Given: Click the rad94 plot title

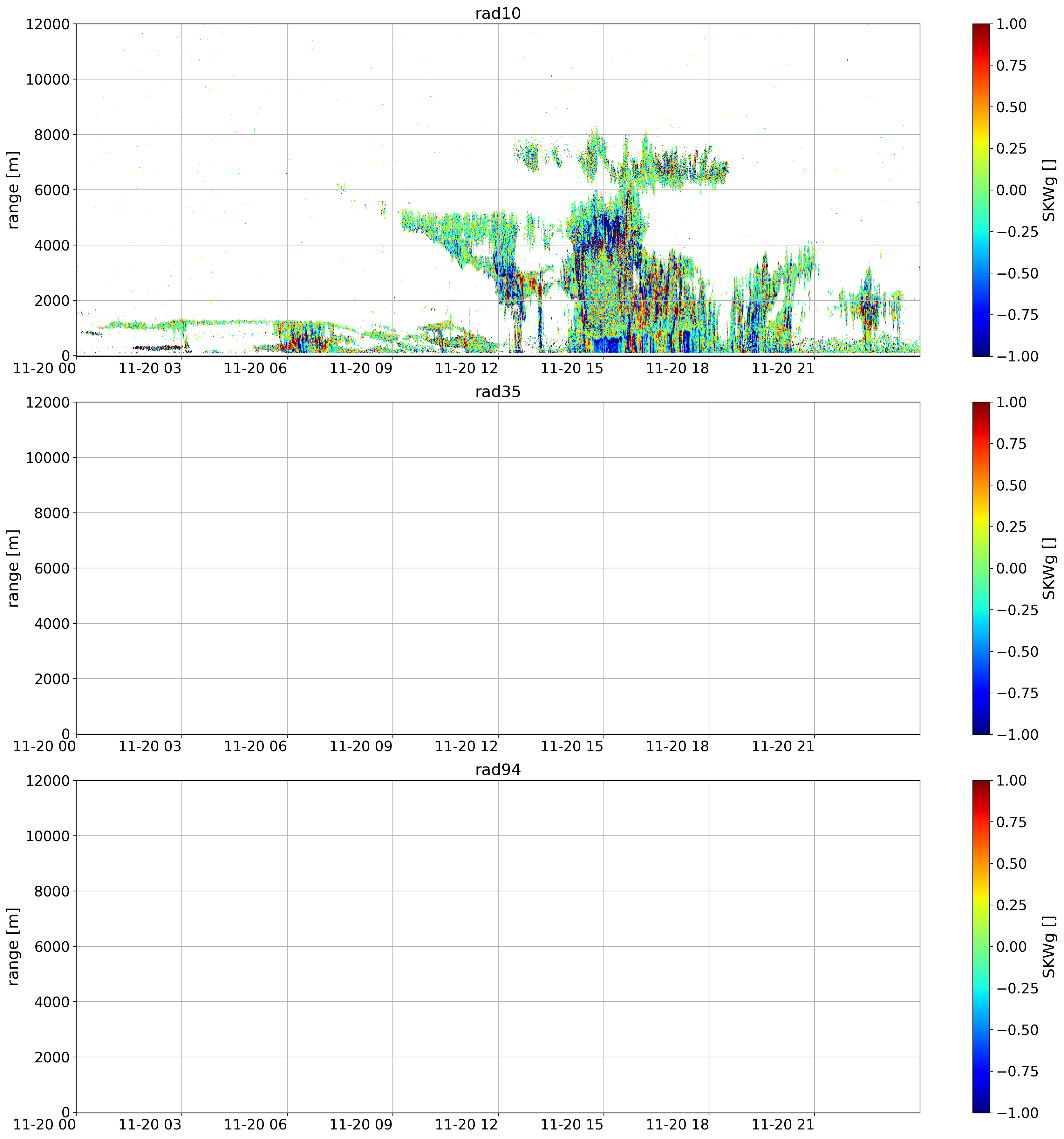Looking at the screenshot, I should 498,770.
